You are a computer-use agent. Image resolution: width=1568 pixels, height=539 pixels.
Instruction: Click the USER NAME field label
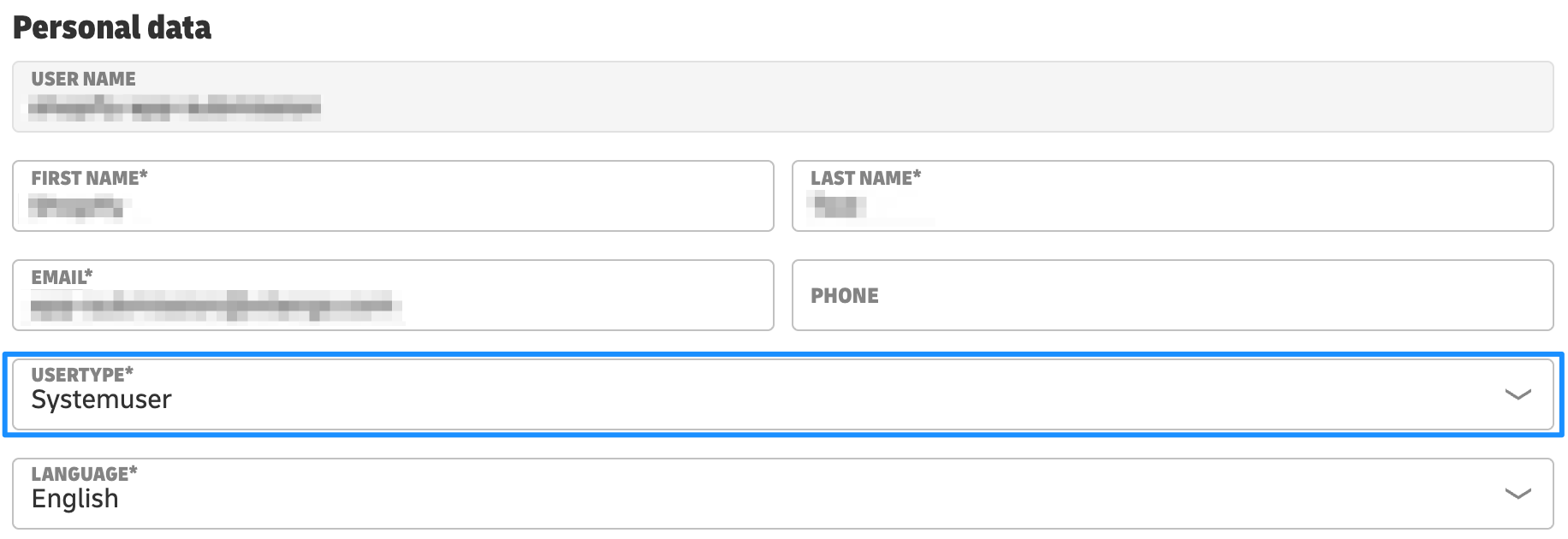(83, 79)
